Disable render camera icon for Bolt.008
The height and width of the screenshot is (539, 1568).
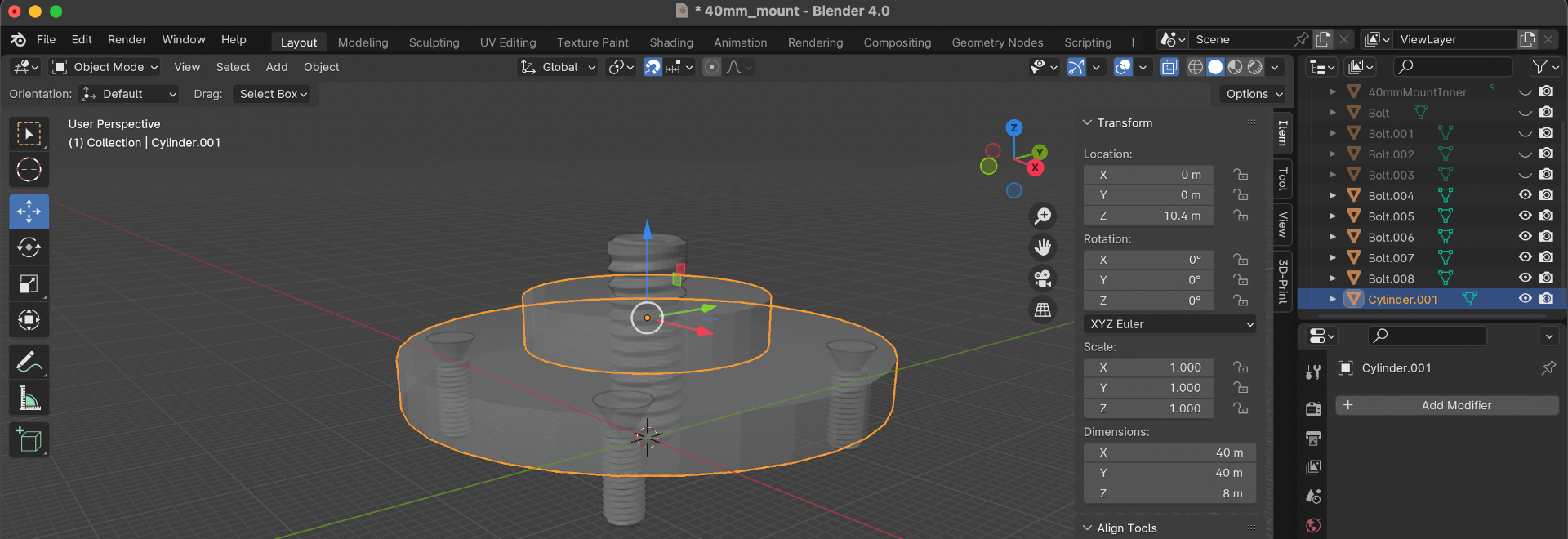tap(1546, 278)
